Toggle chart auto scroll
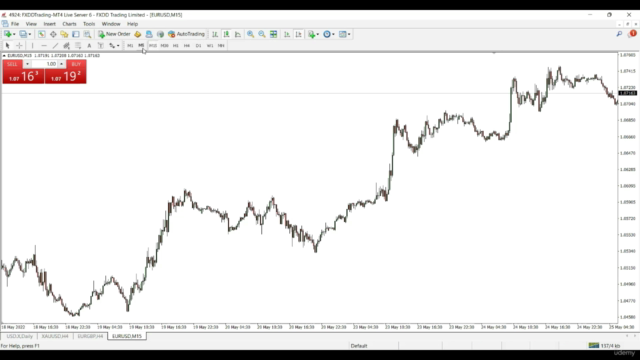This screenshot has width=640, height=360. (287, 34)
